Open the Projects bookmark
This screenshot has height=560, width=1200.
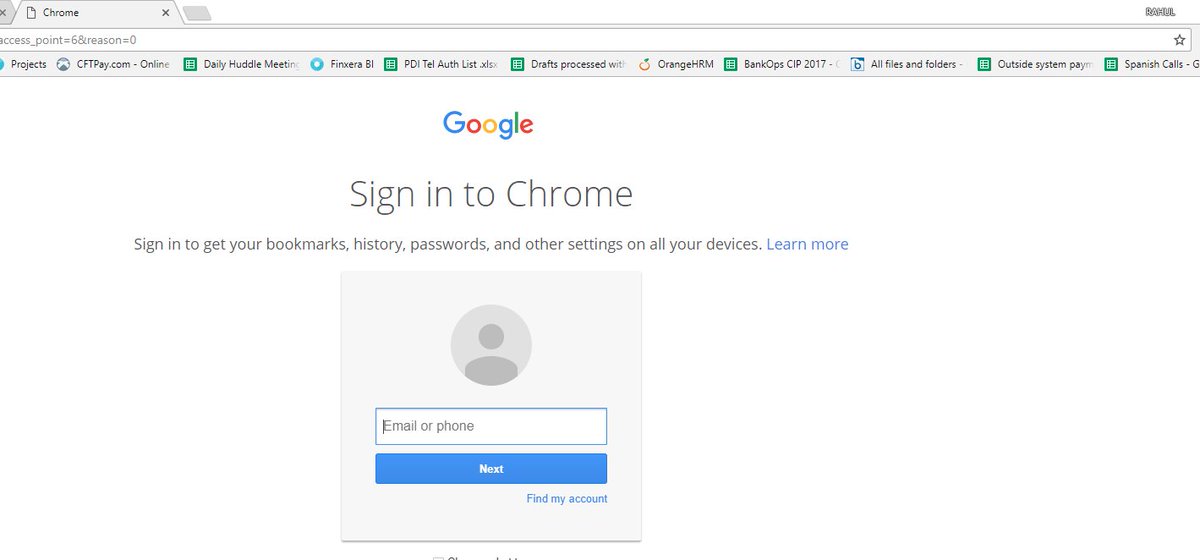point(23,64)
